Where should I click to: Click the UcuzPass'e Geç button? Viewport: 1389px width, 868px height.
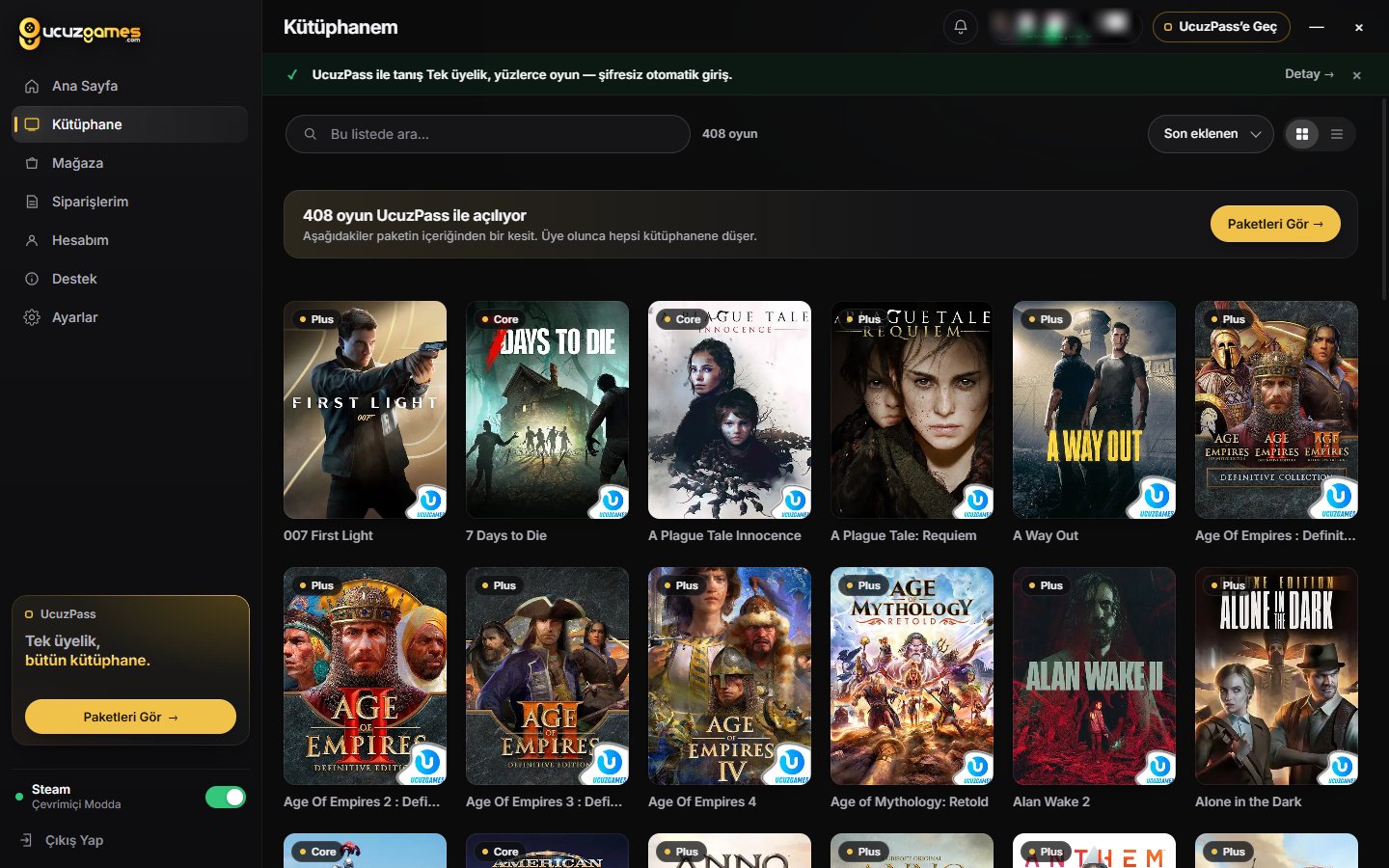[x=1221, y=27]
